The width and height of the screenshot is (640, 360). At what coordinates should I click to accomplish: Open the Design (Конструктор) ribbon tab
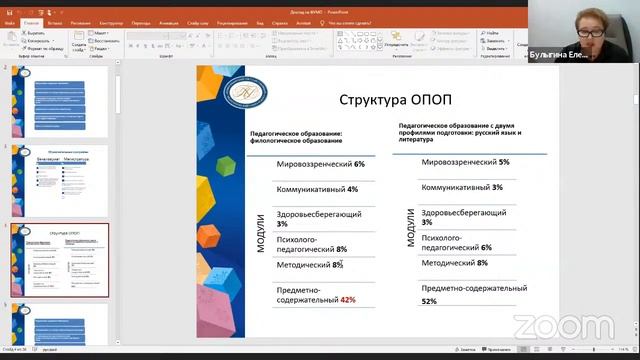111,23
